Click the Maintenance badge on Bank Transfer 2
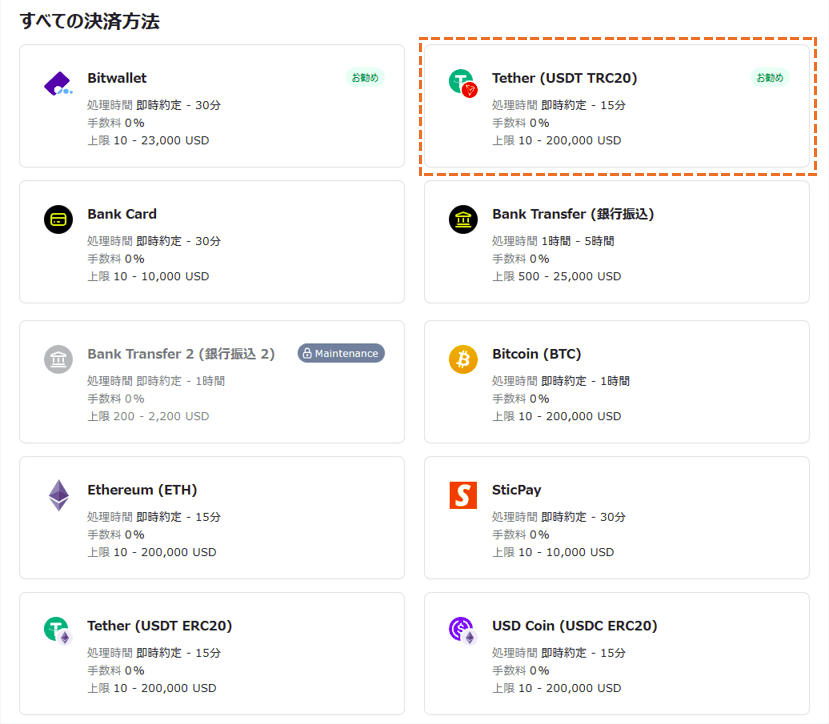 pos(341,353)
